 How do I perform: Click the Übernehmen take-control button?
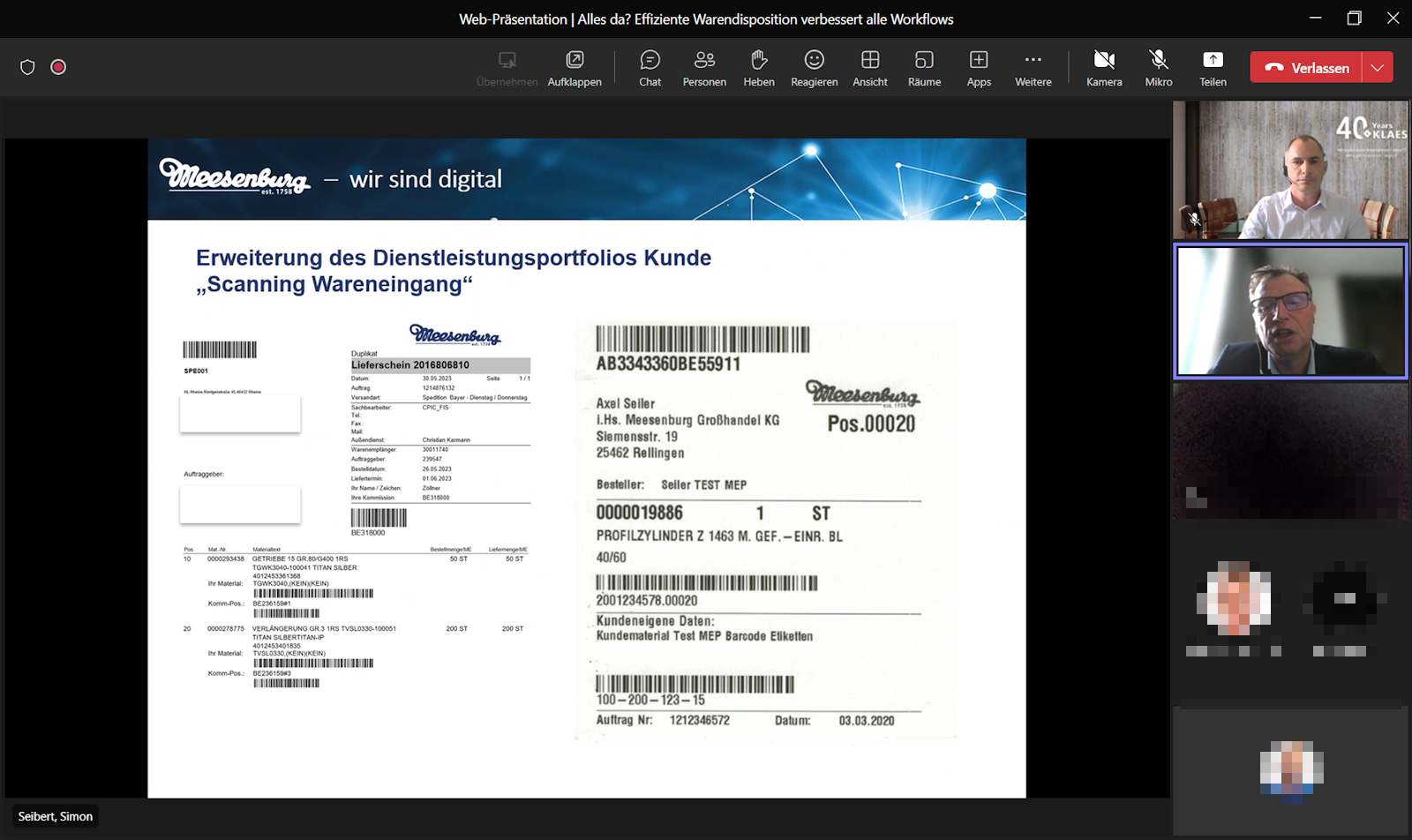click(507, 68)
